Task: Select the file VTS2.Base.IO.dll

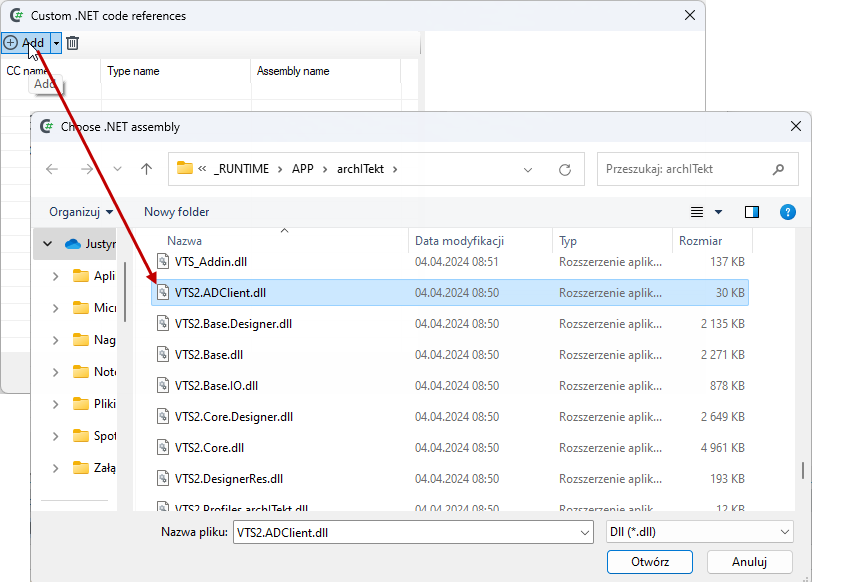Action: 450,386
